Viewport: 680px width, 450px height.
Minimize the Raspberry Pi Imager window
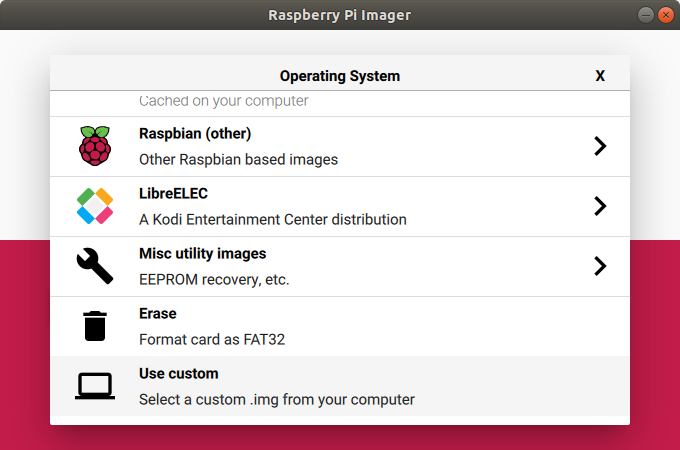tap(645, 15)
